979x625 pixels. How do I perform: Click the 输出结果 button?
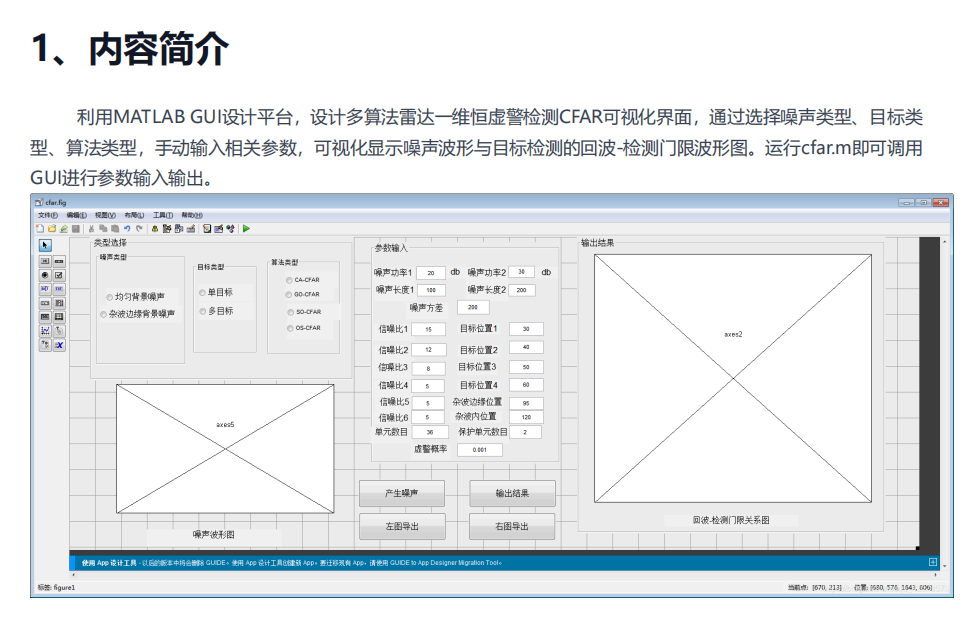click(511, 492)
